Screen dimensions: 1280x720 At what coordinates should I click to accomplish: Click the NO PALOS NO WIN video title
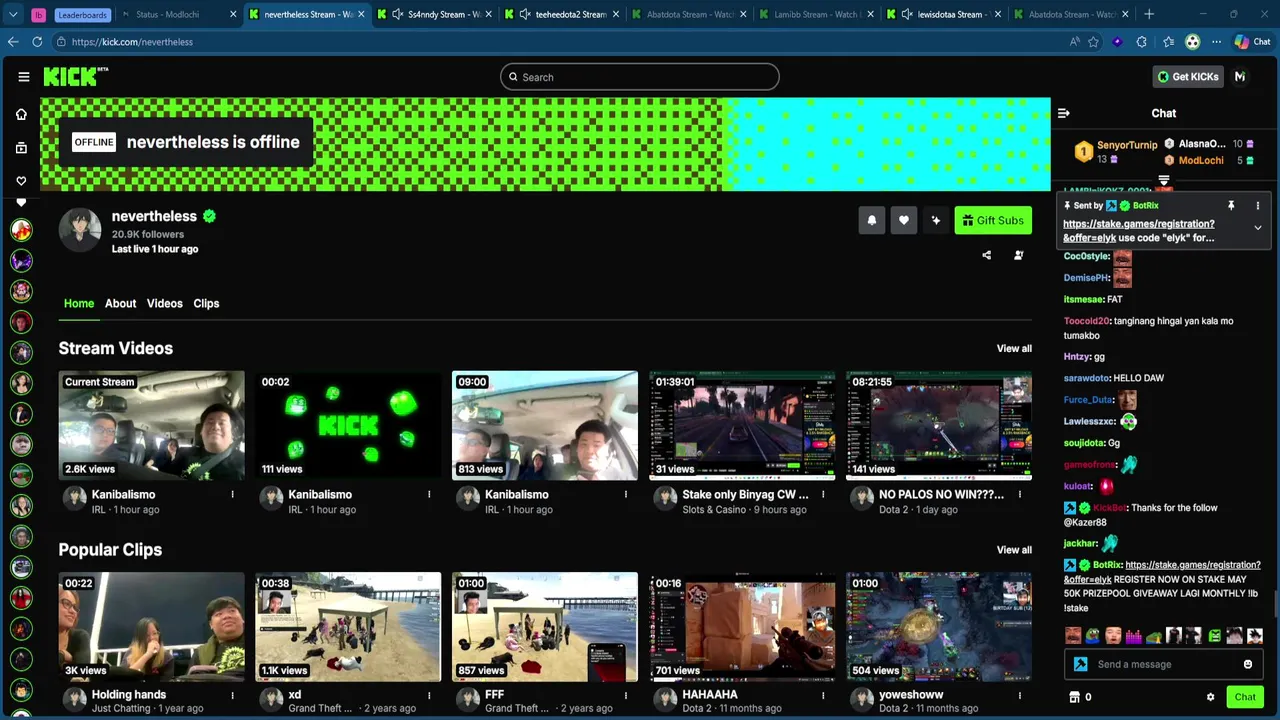click(941, 495)
